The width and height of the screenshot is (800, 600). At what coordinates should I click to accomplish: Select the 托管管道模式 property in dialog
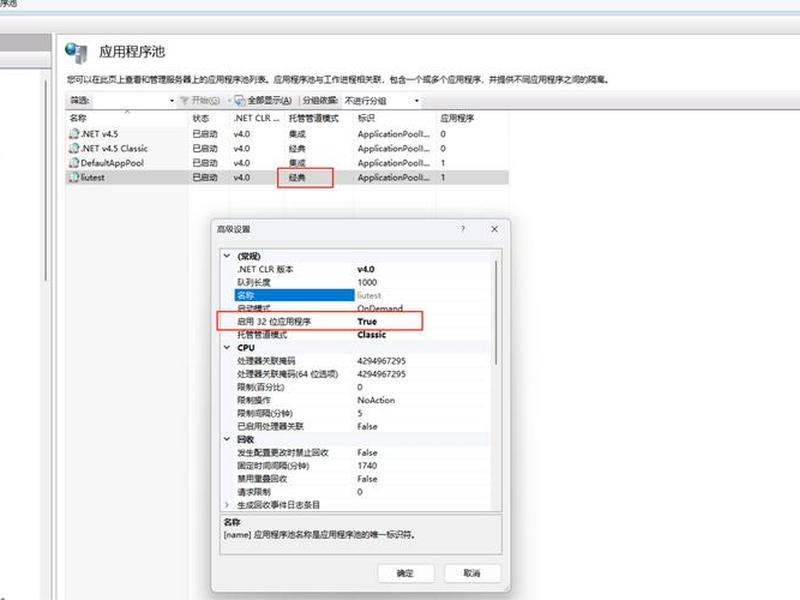click(262, 335)
